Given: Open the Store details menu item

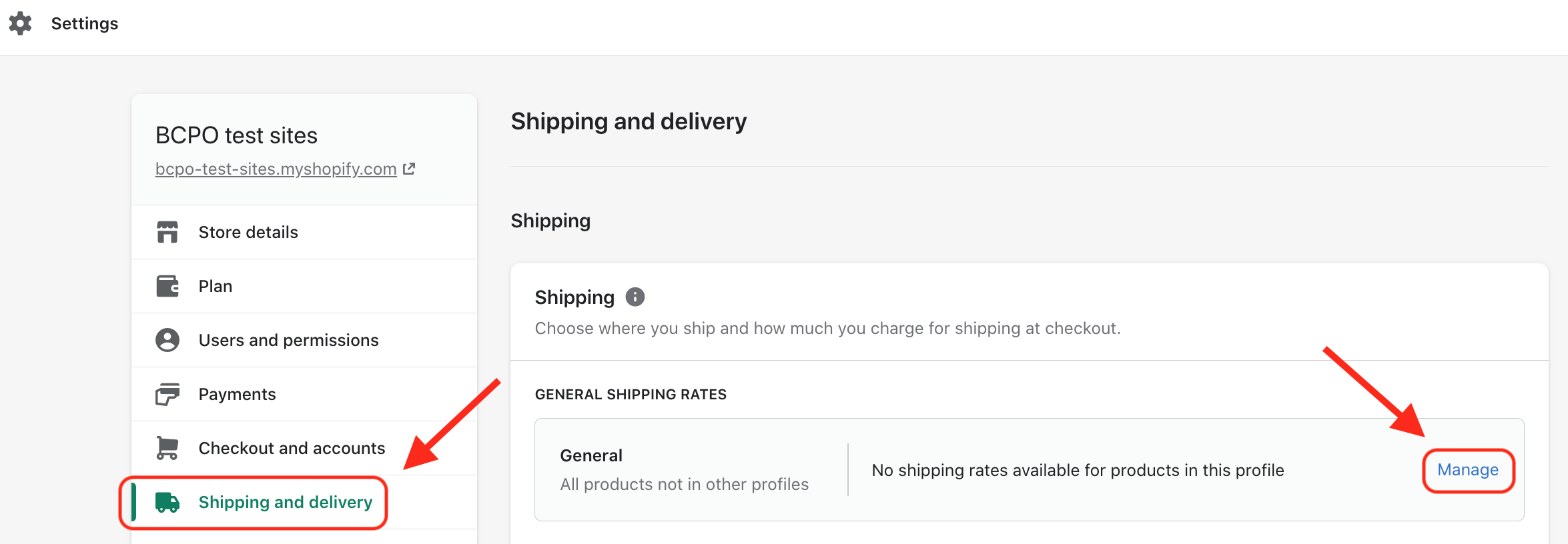Looking at the screenshot, I should click(304, 232).
